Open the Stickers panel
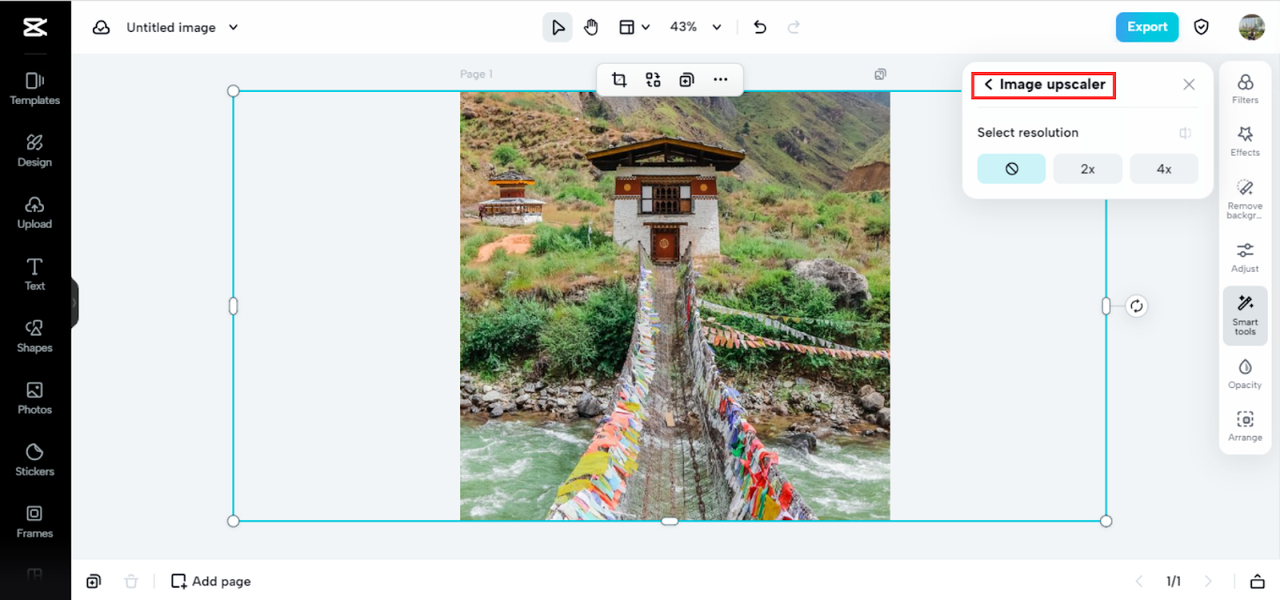Image resolution: width=1280 pixels, height=600 pixels. [x=35, y=460]
